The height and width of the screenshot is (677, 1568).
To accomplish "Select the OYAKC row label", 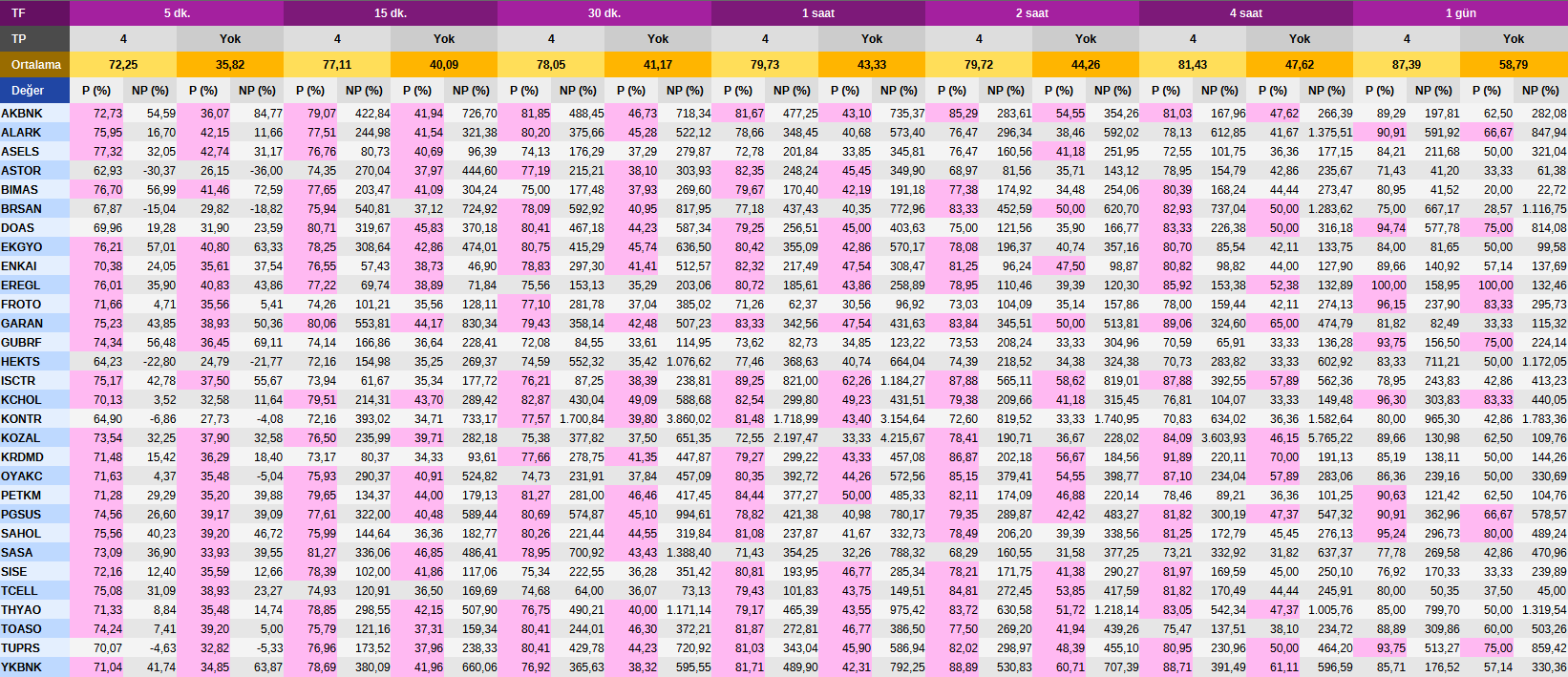I will (34, 476).
